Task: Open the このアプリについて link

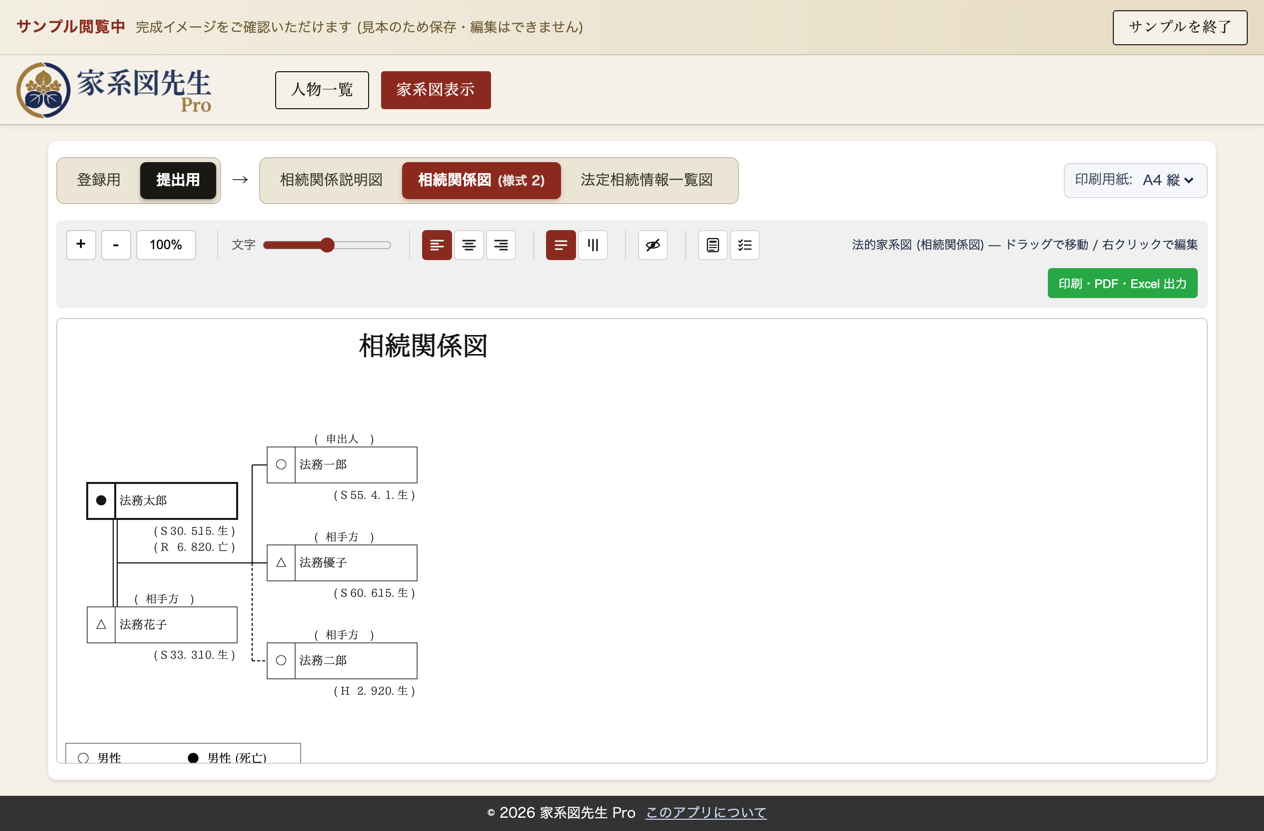Action: click(706, 813)
